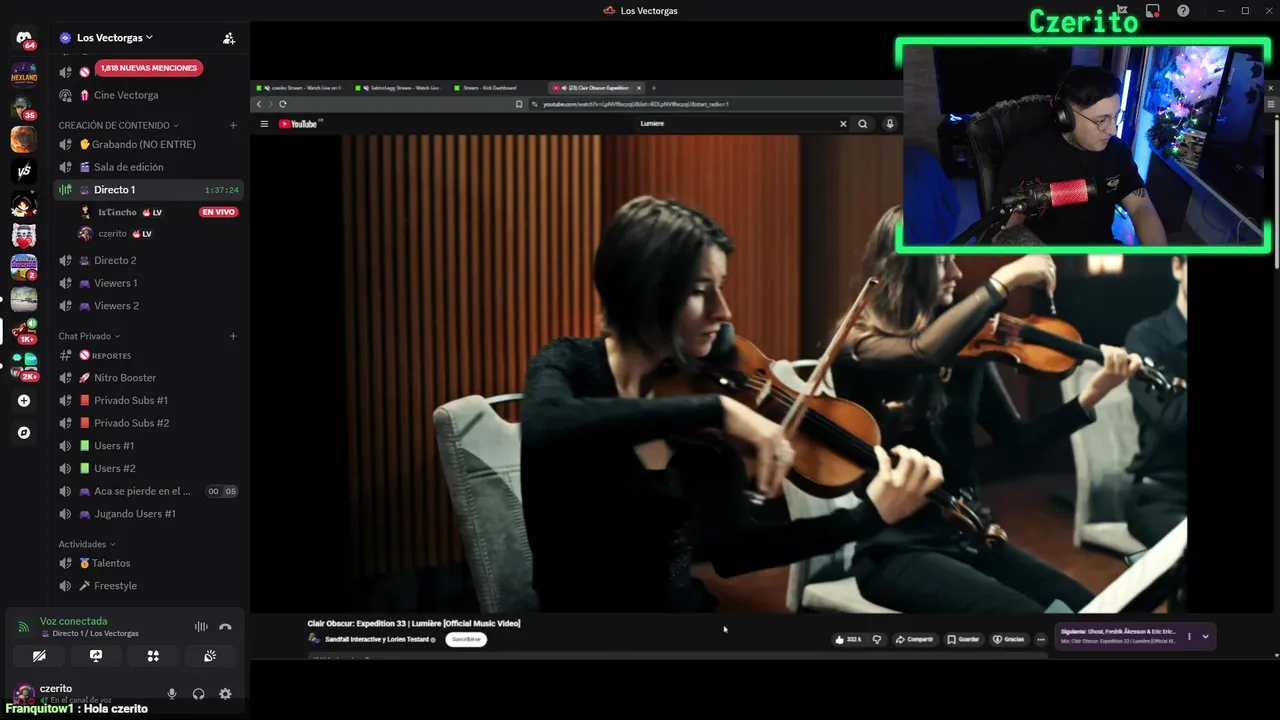The height and width of the screenshot is (720, 1280).
Task: Join the Users #1 voice channel
Action: 148,446
